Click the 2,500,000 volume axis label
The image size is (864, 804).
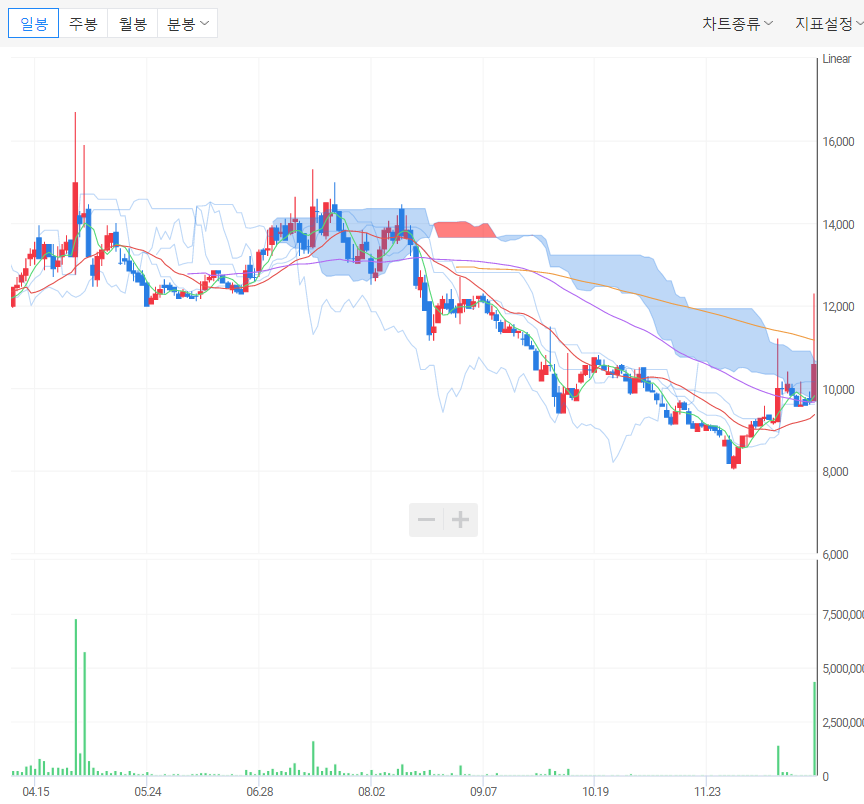(843, 722)
